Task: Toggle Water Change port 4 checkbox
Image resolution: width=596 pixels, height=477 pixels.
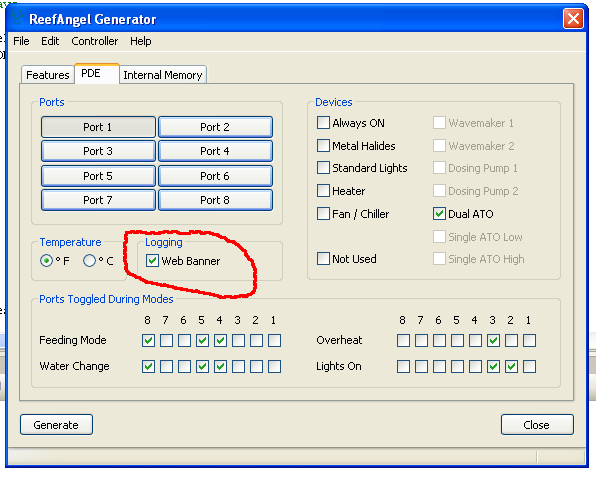Action: pos(220,367)
